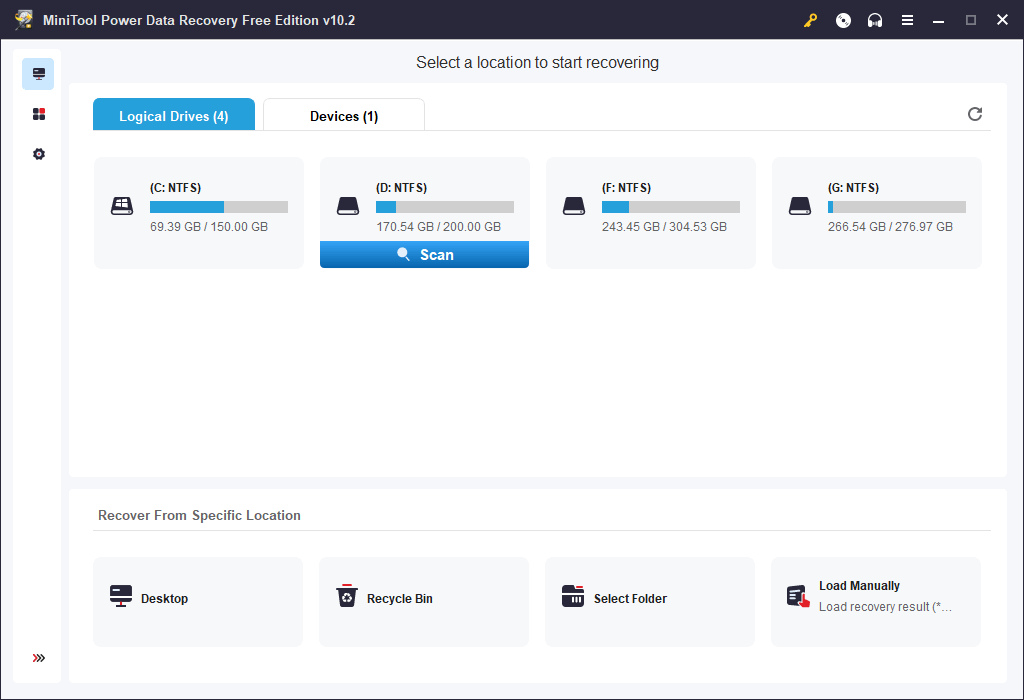Open Settings via the gear icon
Screen dimensions: 1024x700
pos(38,154)
